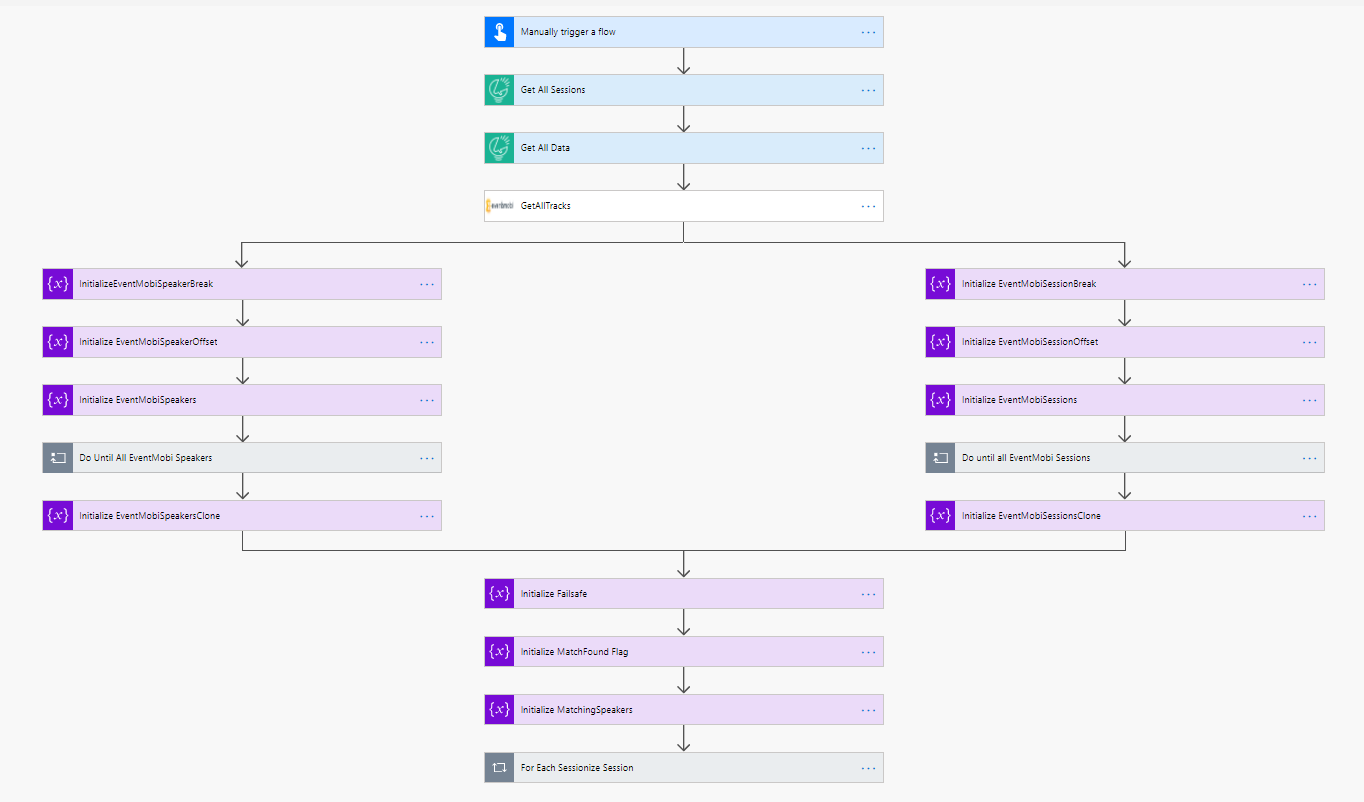Click the Initialize MatchingSpeakers variable icon

499,710
